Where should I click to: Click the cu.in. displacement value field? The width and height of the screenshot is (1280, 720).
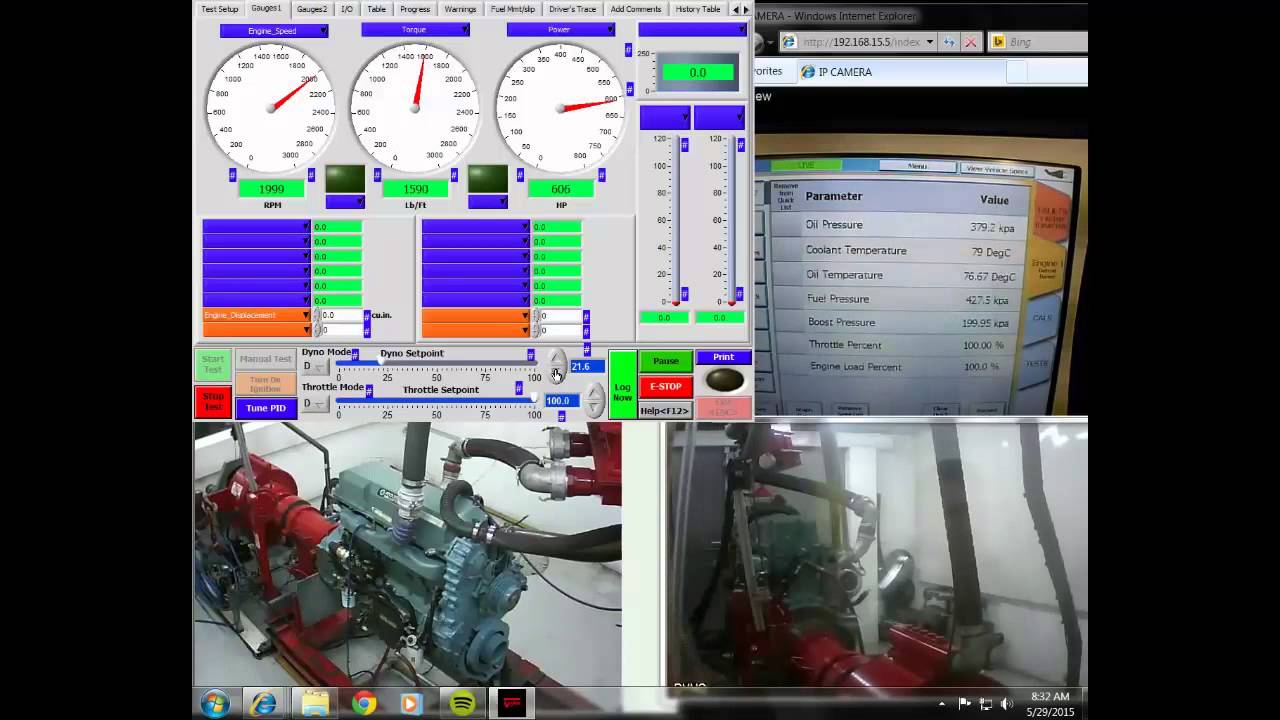tap(341, 315)
